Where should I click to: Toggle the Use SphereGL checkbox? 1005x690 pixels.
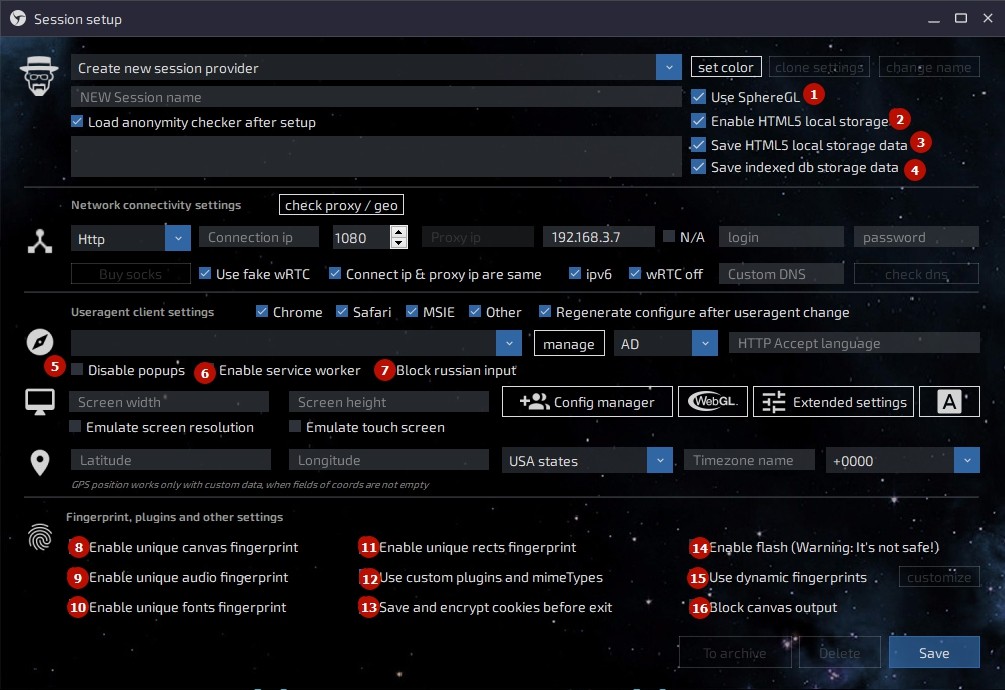(x=699, y=97)
